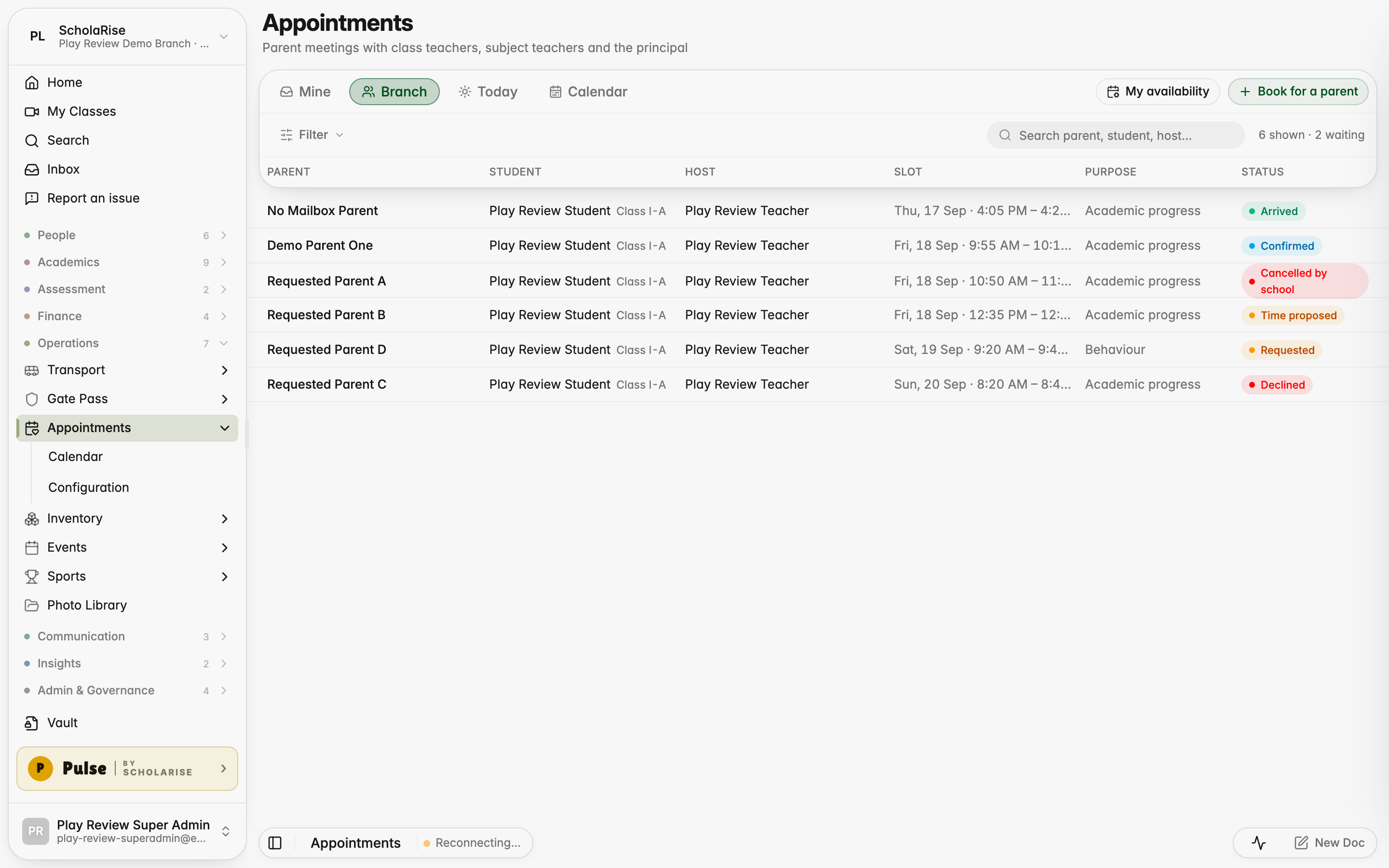This screenshot has height=868, width=1389.
Task: Click the search parent, student, host field
Action: tap(1116, 136)
